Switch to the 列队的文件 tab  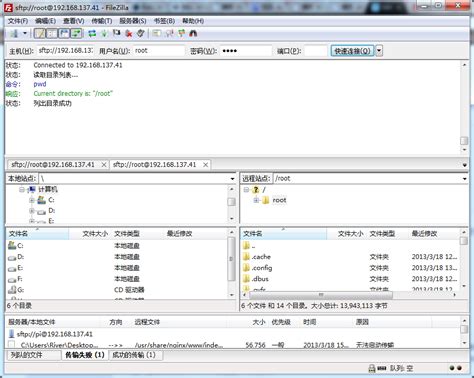(34, 355)
